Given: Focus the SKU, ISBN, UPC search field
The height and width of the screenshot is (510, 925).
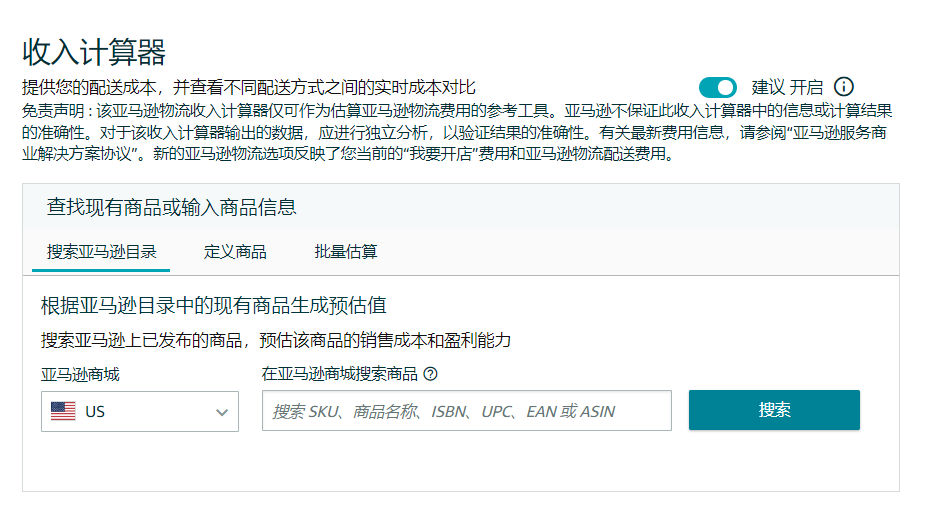Looking at the screenshot, I should [466, 411].
